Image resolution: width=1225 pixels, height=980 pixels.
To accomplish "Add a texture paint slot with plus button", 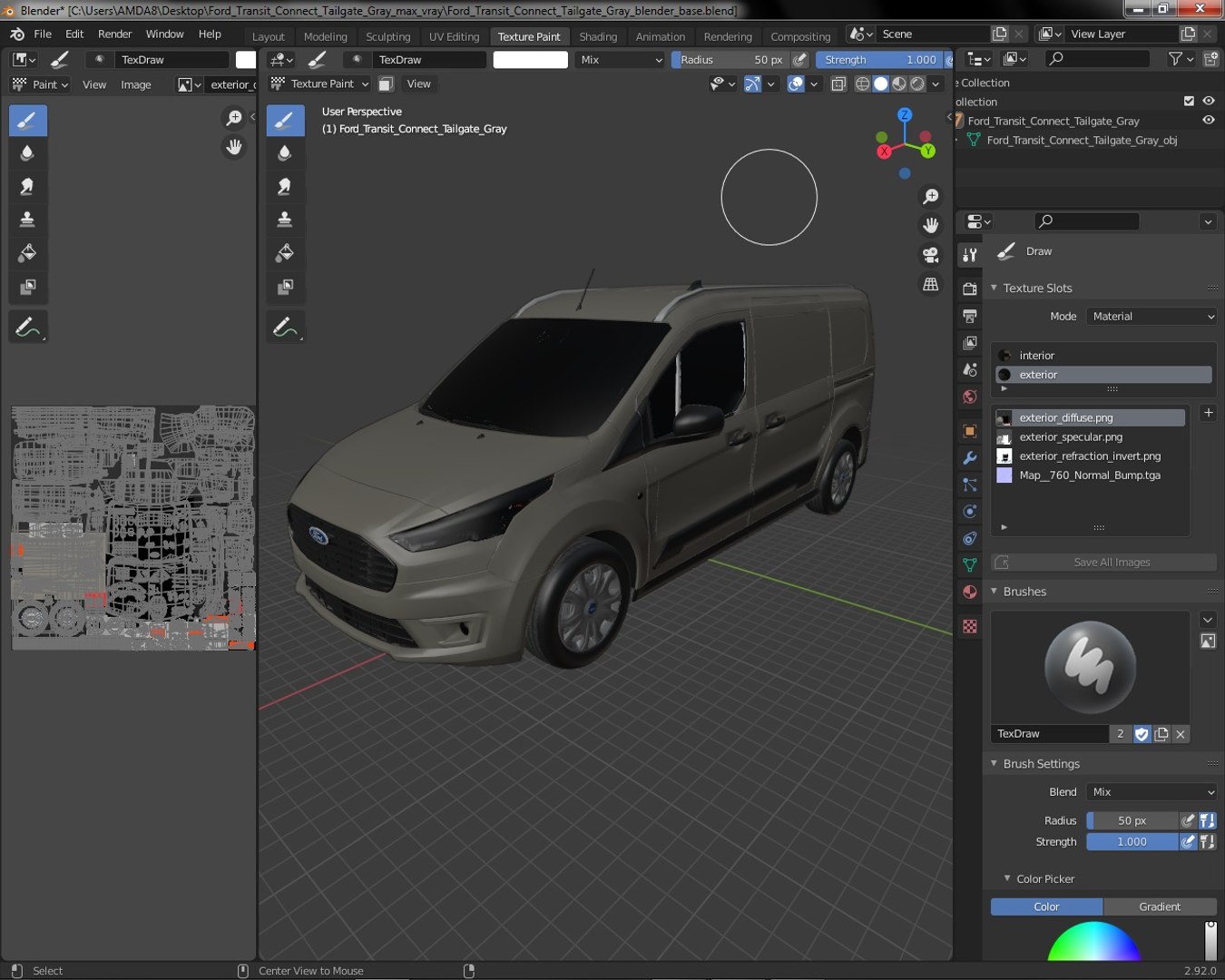I will tap(1208, 413).
